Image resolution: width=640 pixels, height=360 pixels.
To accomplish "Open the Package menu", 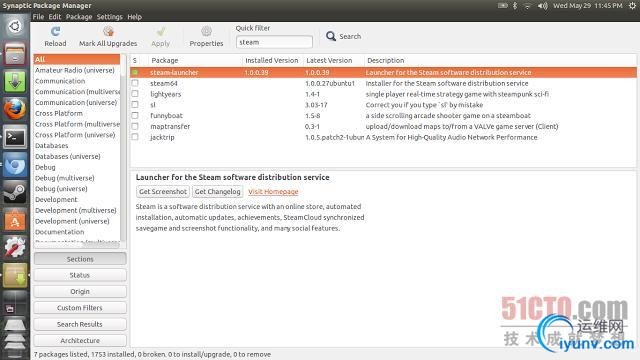I will pyautogui.click(x=79, y=17).
